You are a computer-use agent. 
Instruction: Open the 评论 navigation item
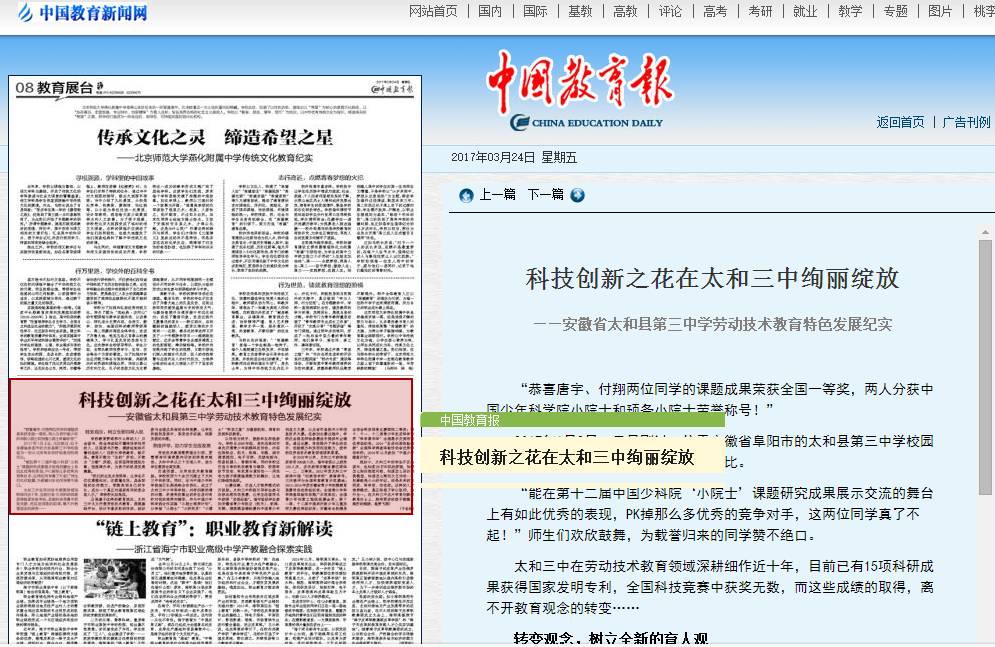(x=670, y=11)
